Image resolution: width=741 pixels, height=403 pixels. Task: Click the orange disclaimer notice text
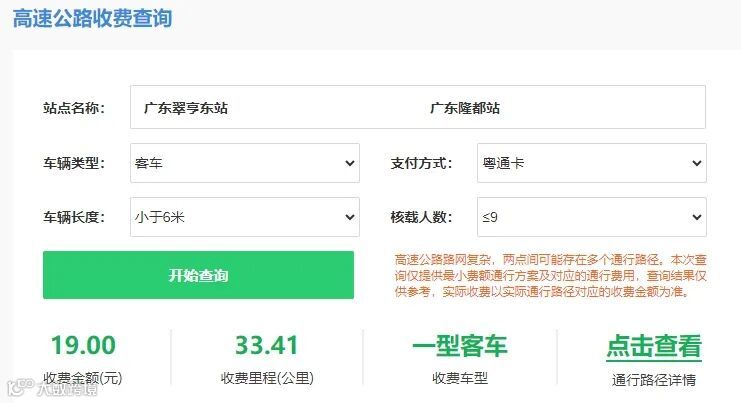coord(551,275)
